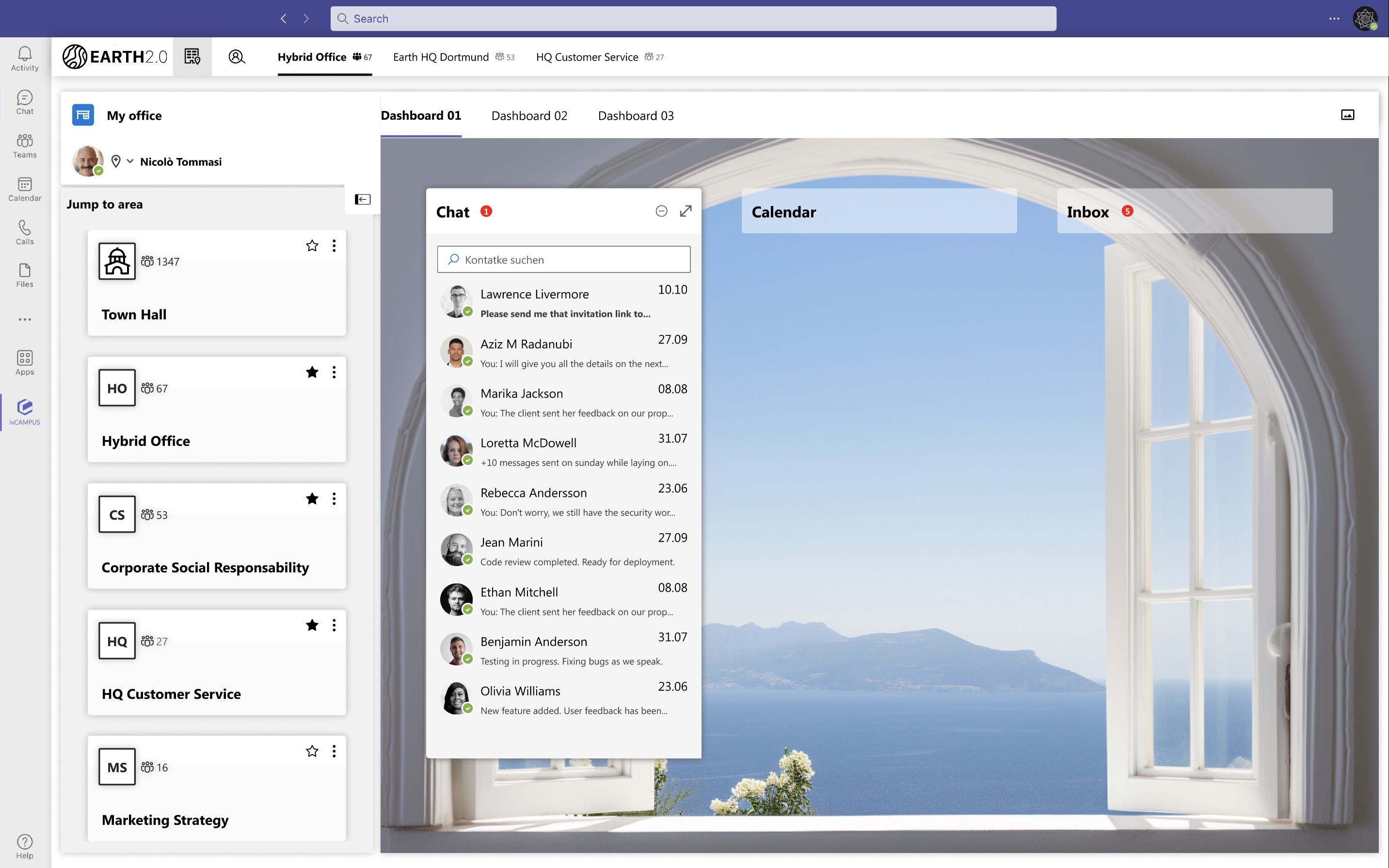
Task: Favorite the Town Hall area with the star
Action: click(312, 246)
